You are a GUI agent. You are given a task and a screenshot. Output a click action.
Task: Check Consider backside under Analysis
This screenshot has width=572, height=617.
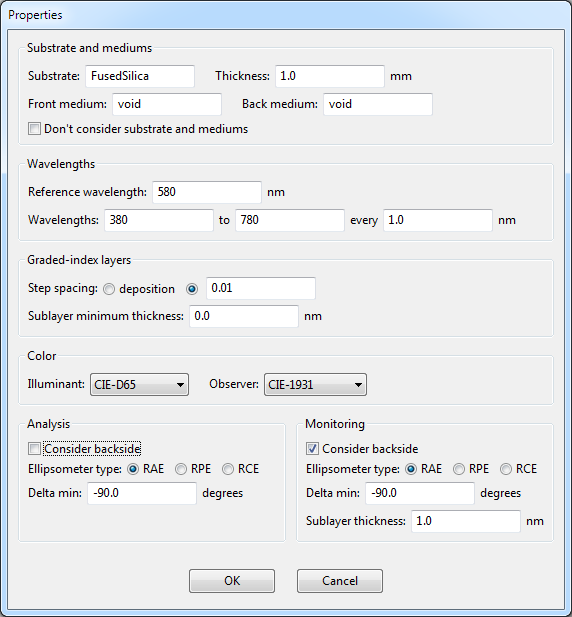click(34, 449)
